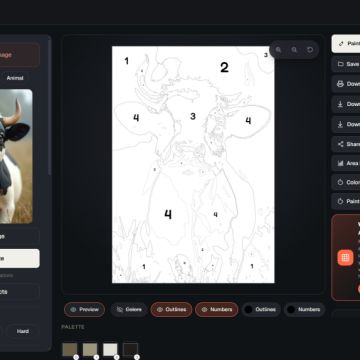Screen dimensions: 360x360
Task: Click Outlines button with black circle
Action: click(261, 309)
